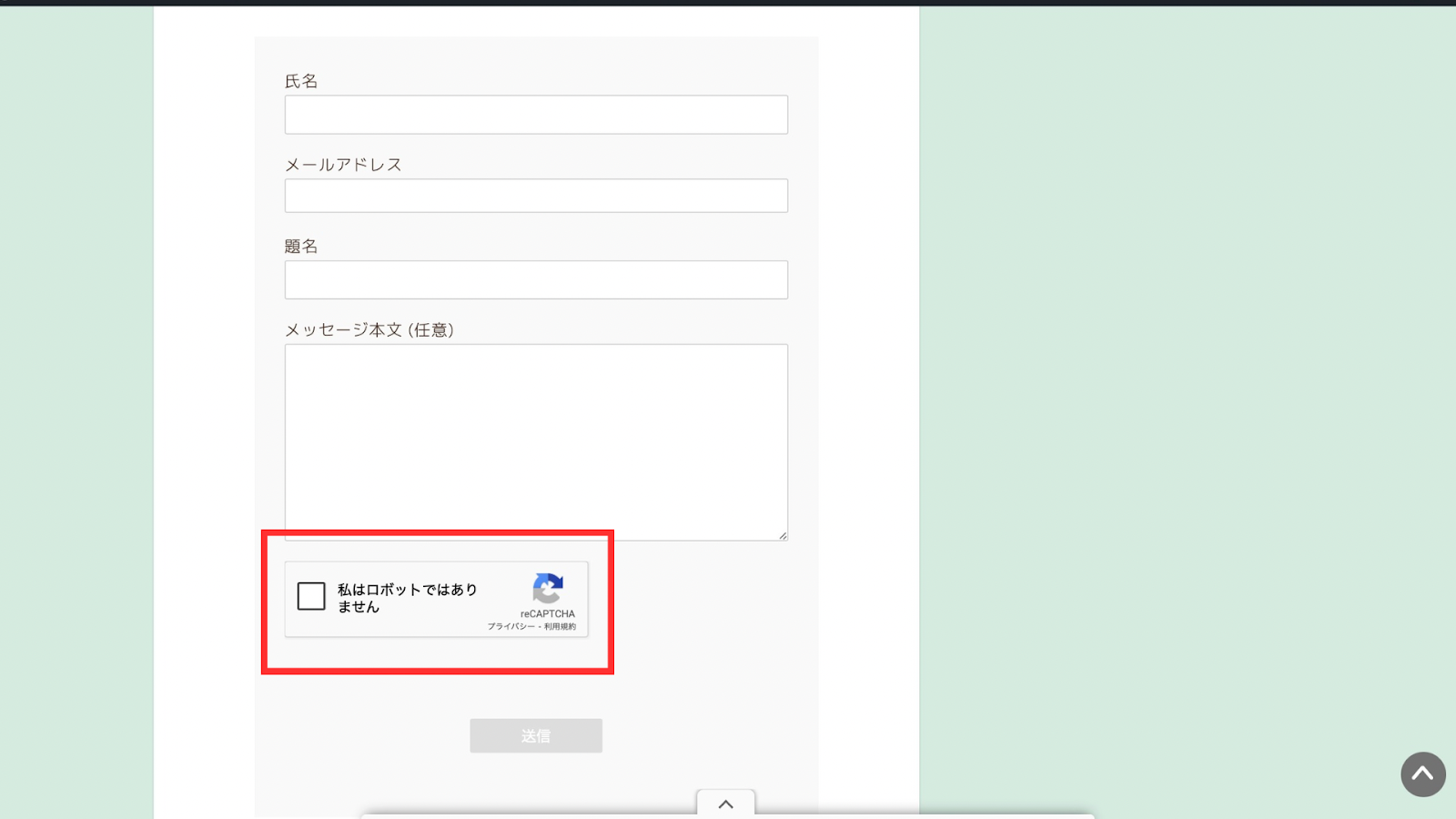Click the 私はロボットではありません label text
This screenshot has height=819, width=1456.
coord(407,598)
